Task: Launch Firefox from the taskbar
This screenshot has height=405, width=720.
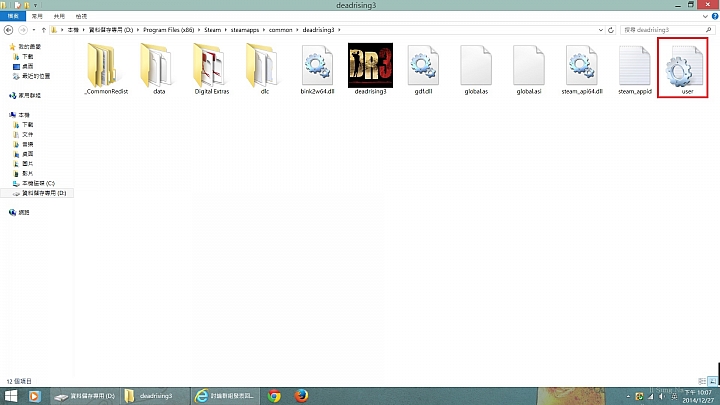Action: 301,396
